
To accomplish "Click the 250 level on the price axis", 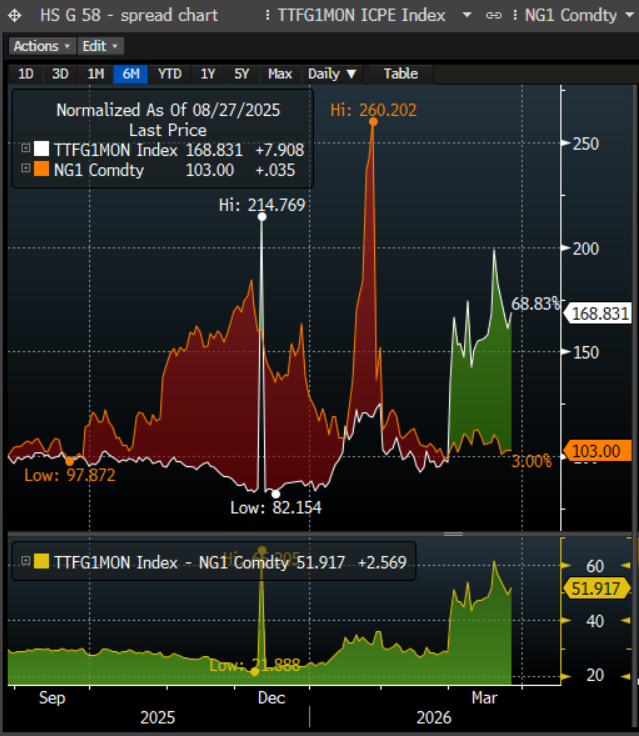I will 586,144.
